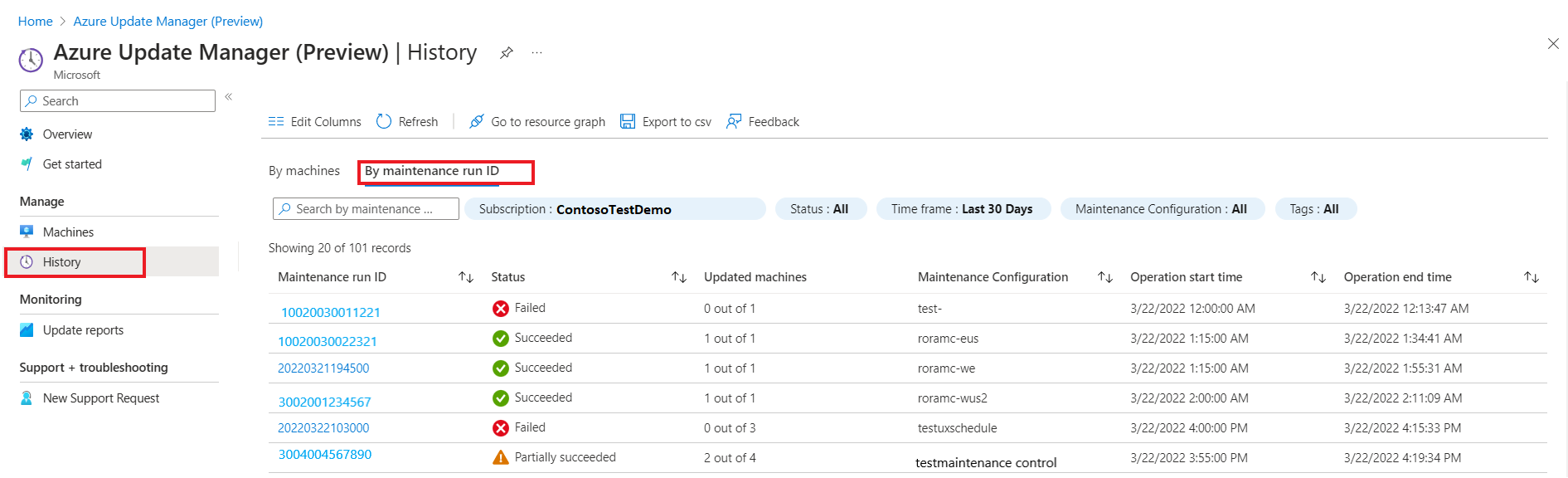
Task: Click the Search by maintenance input field
Action: coord(366,209)
